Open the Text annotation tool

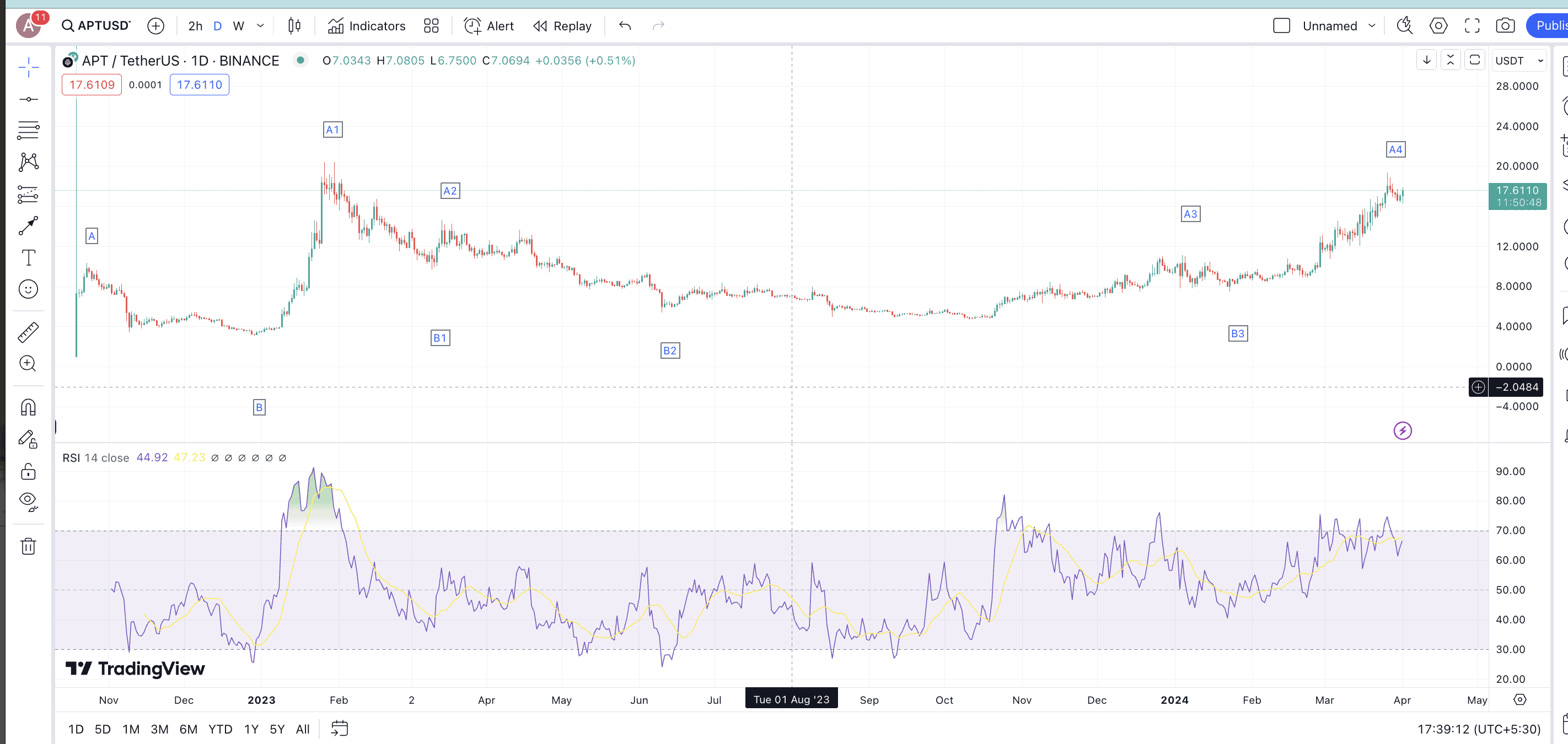coord(28,257)
